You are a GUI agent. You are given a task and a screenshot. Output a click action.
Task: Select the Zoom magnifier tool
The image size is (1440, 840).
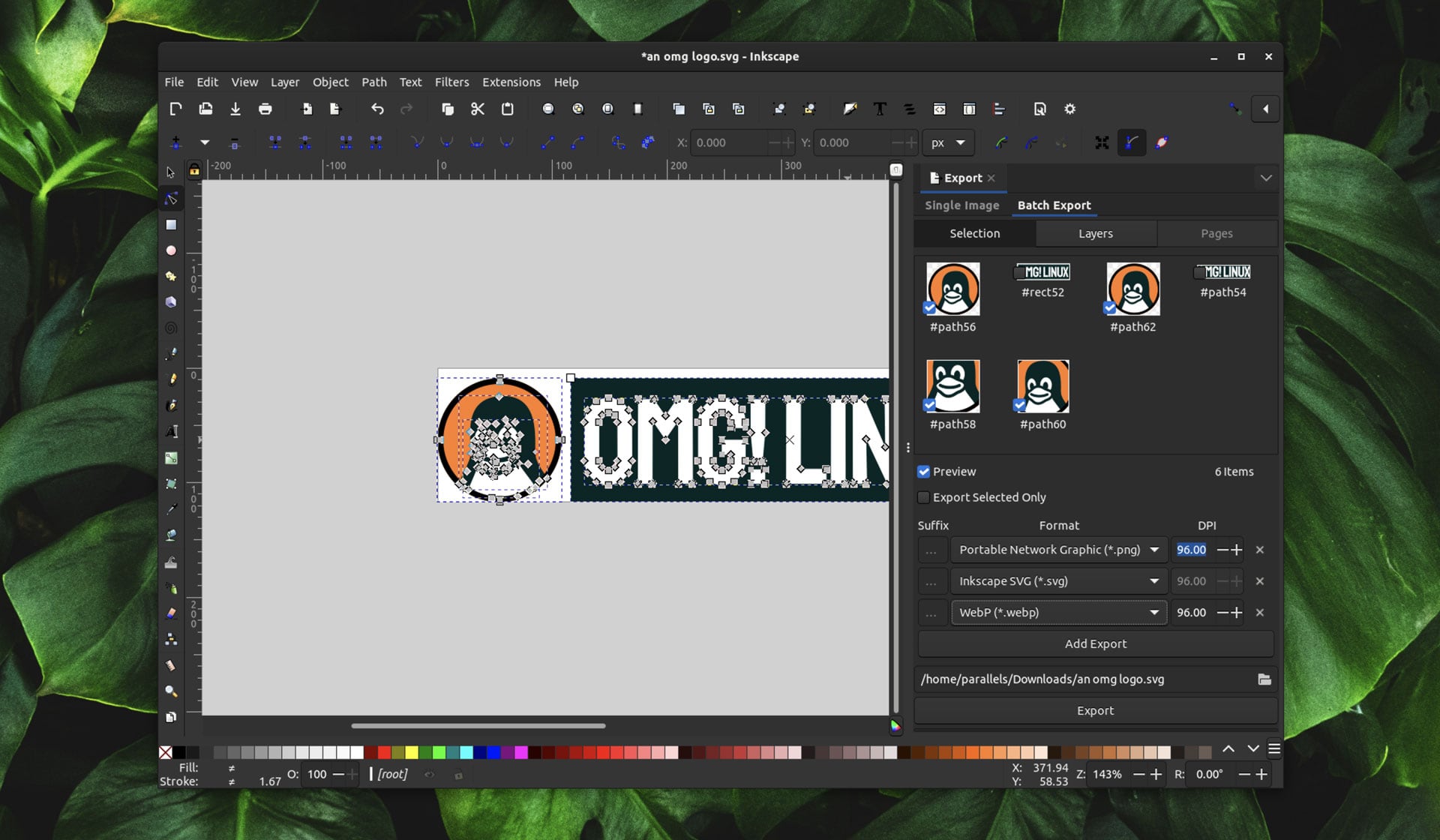point(171,691)
